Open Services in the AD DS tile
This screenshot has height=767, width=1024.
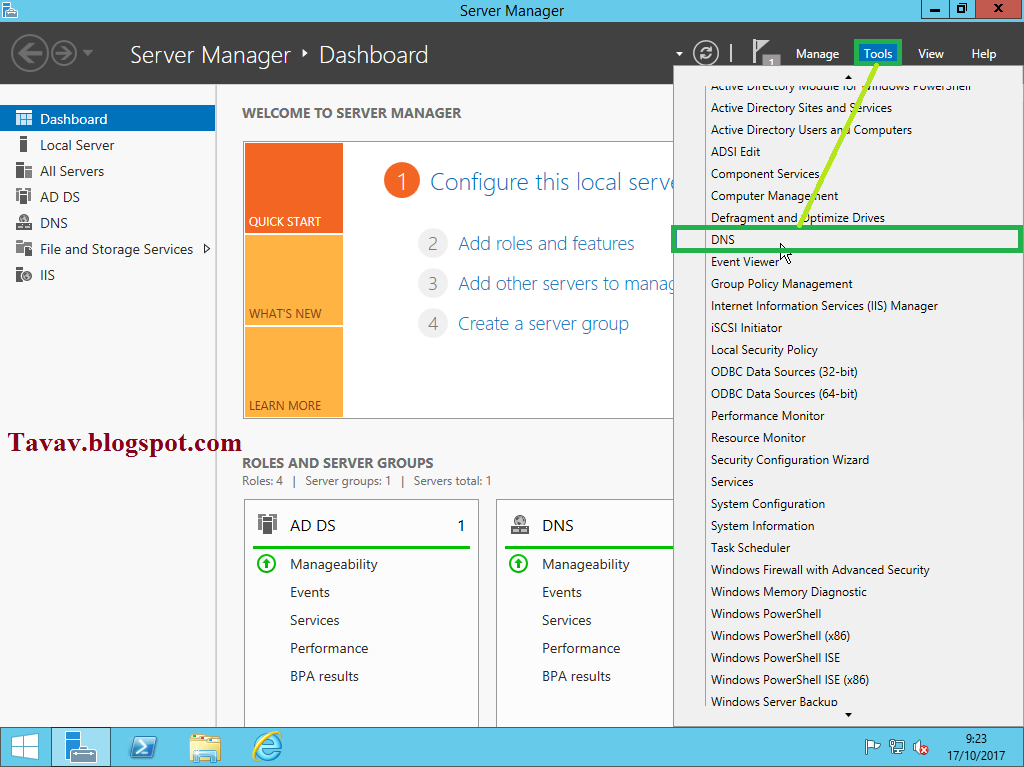click(315, 620)
